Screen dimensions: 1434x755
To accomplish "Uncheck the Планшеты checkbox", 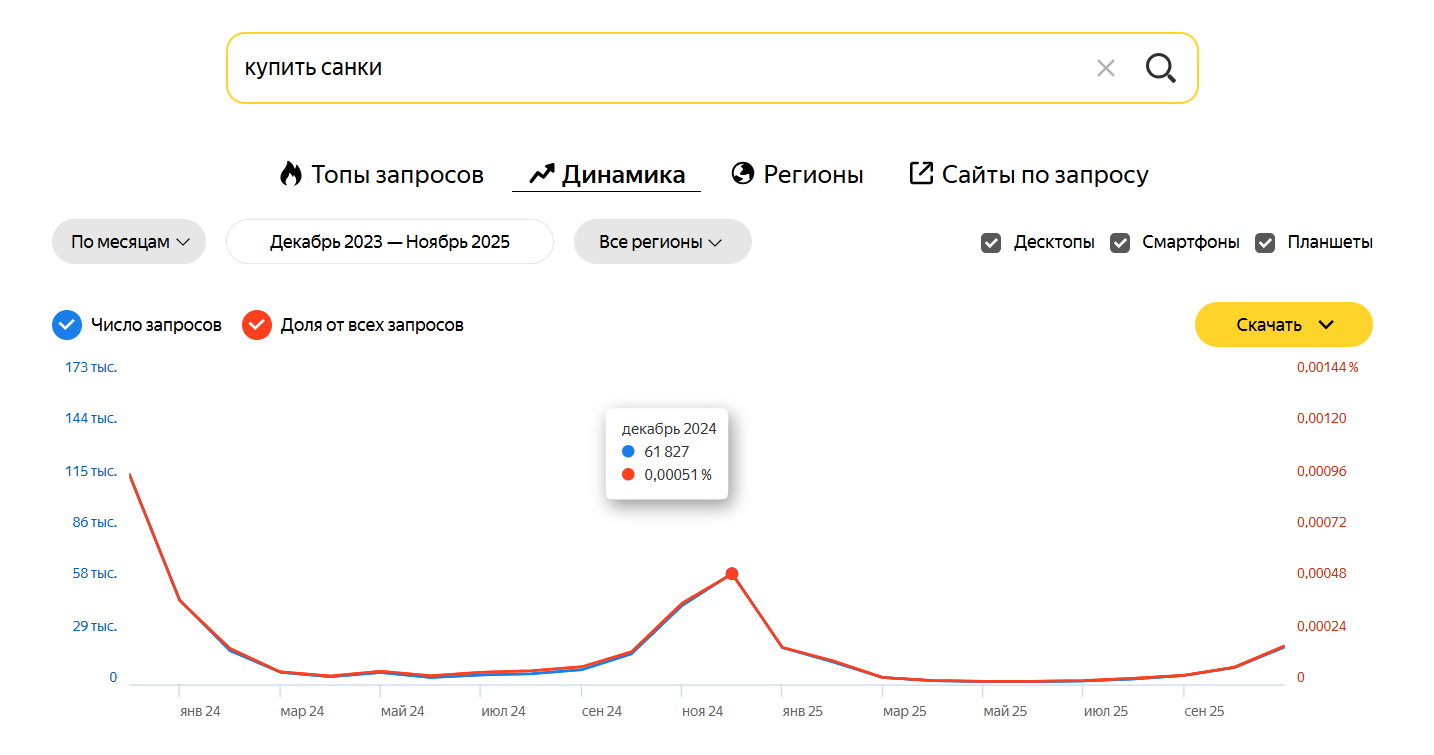I will pos(1266,242).
